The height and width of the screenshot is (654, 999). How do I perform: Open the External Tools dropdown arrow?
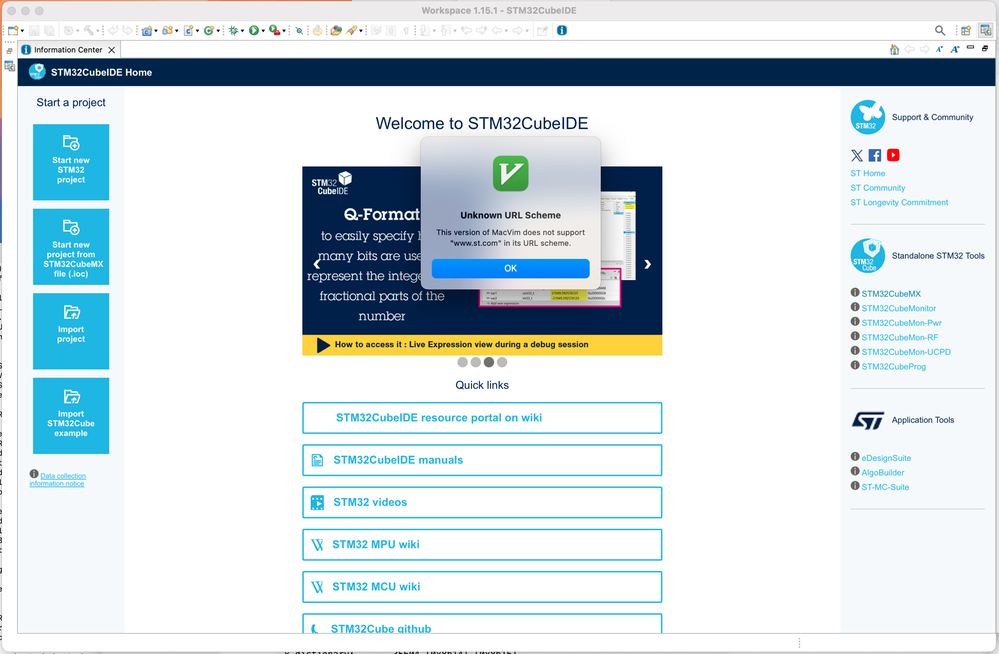click(284, 31)
